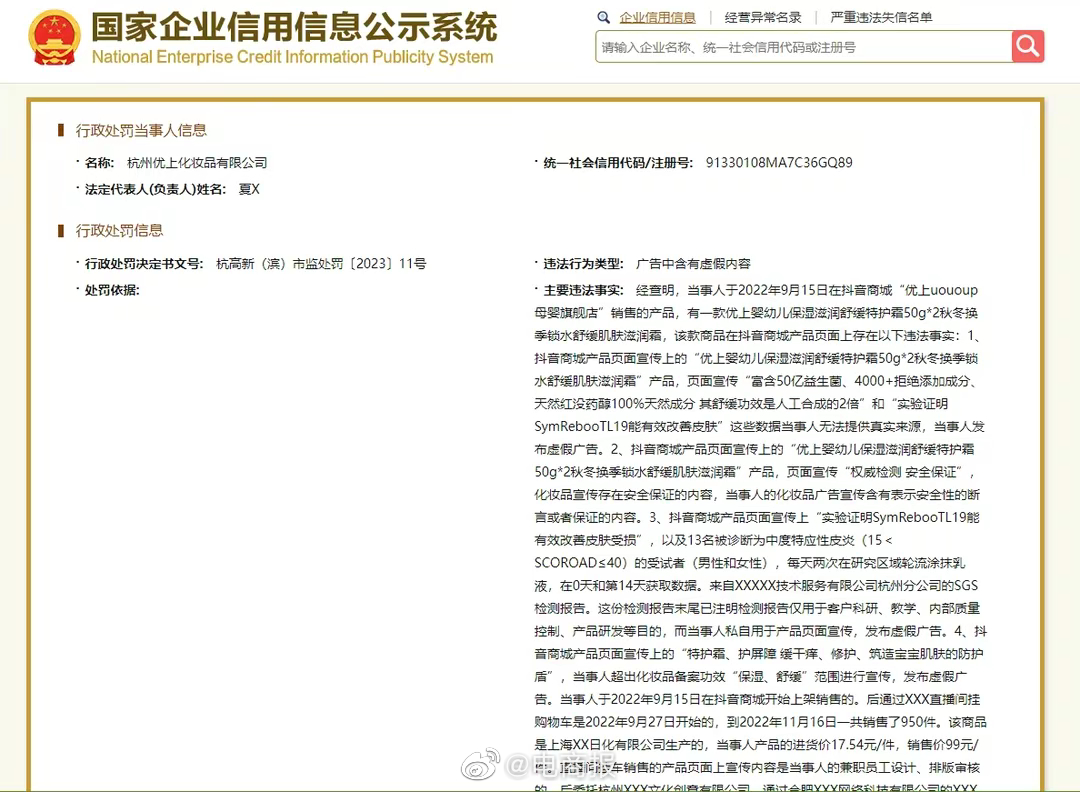The image size is (1080, 792).
Task: Click the legal representative value 夏X
Action: (249, 189)
